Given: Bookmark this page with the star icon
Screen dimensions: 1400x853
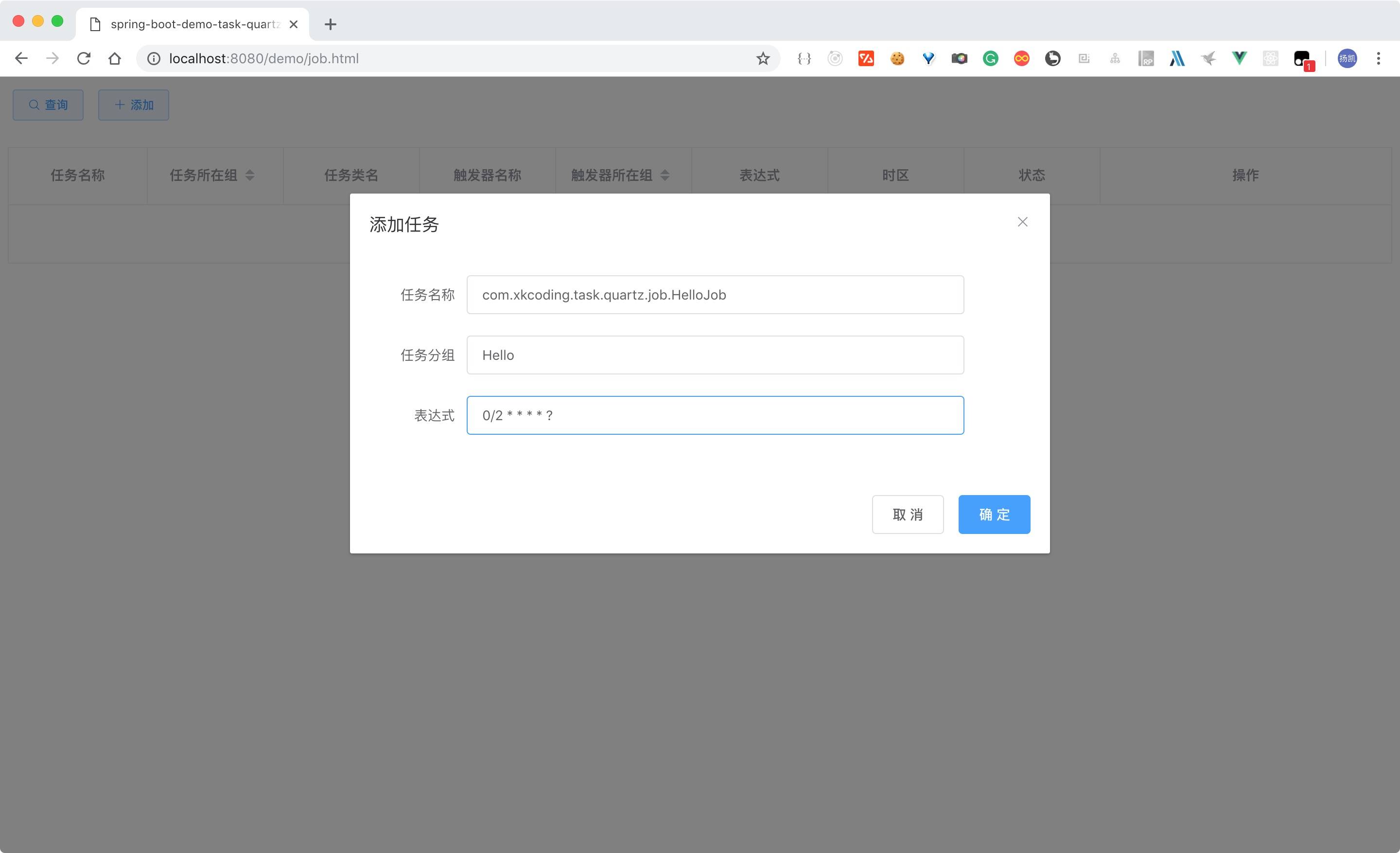Looking at the screenshot, I should click(763, 58).
